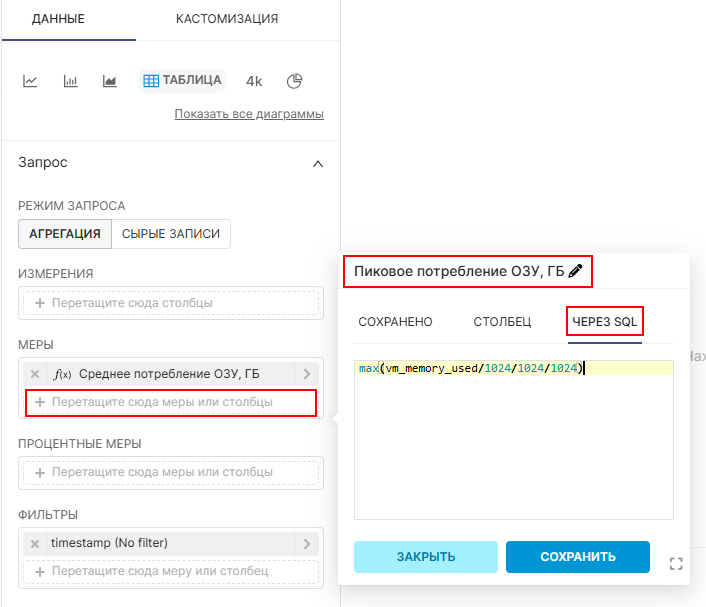Click the Сохранить button
The width and height of the screenshot is (706, 607).
click(x=578, y=557)
